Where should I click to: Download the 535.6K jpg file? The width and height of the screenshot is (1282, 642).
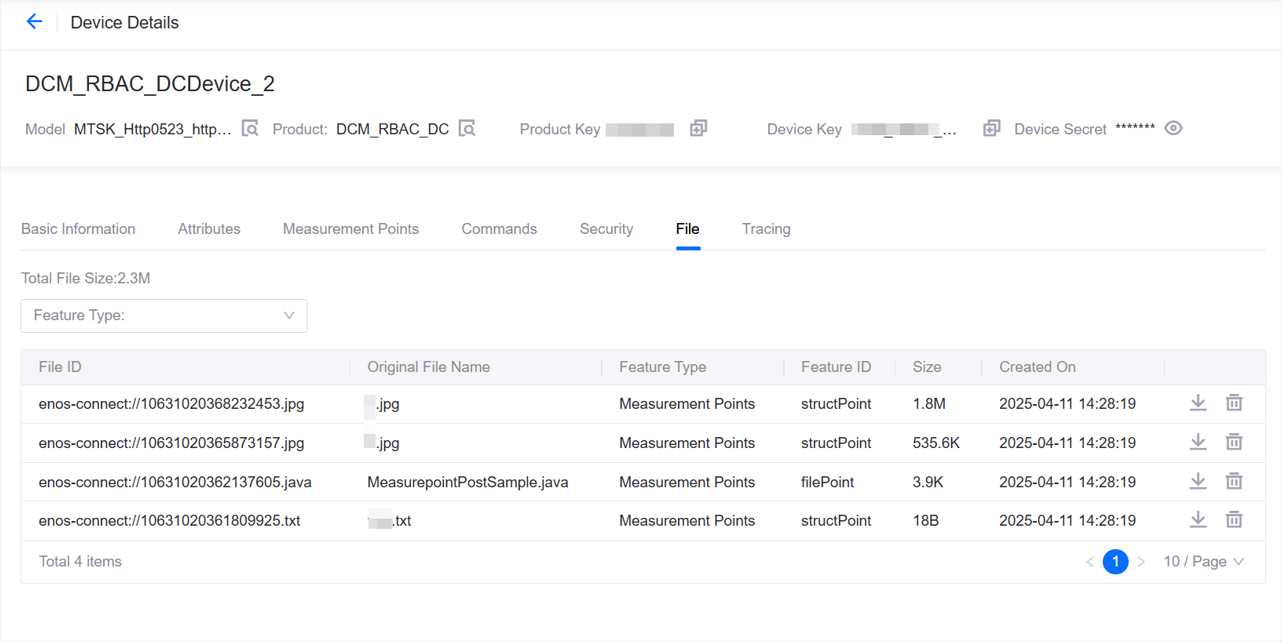point(1198,442)
